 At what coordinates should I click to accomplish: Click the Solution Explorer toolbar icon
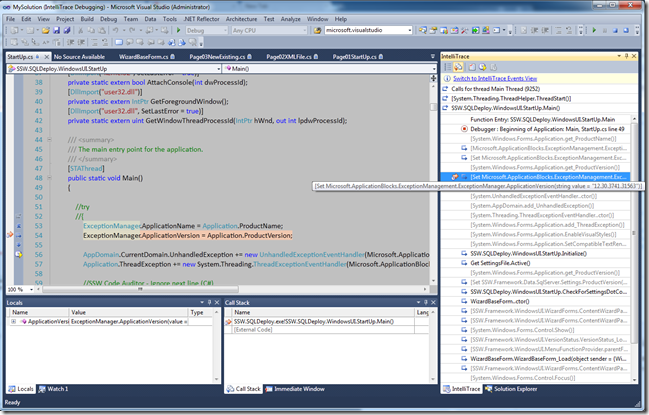(423, 30)
